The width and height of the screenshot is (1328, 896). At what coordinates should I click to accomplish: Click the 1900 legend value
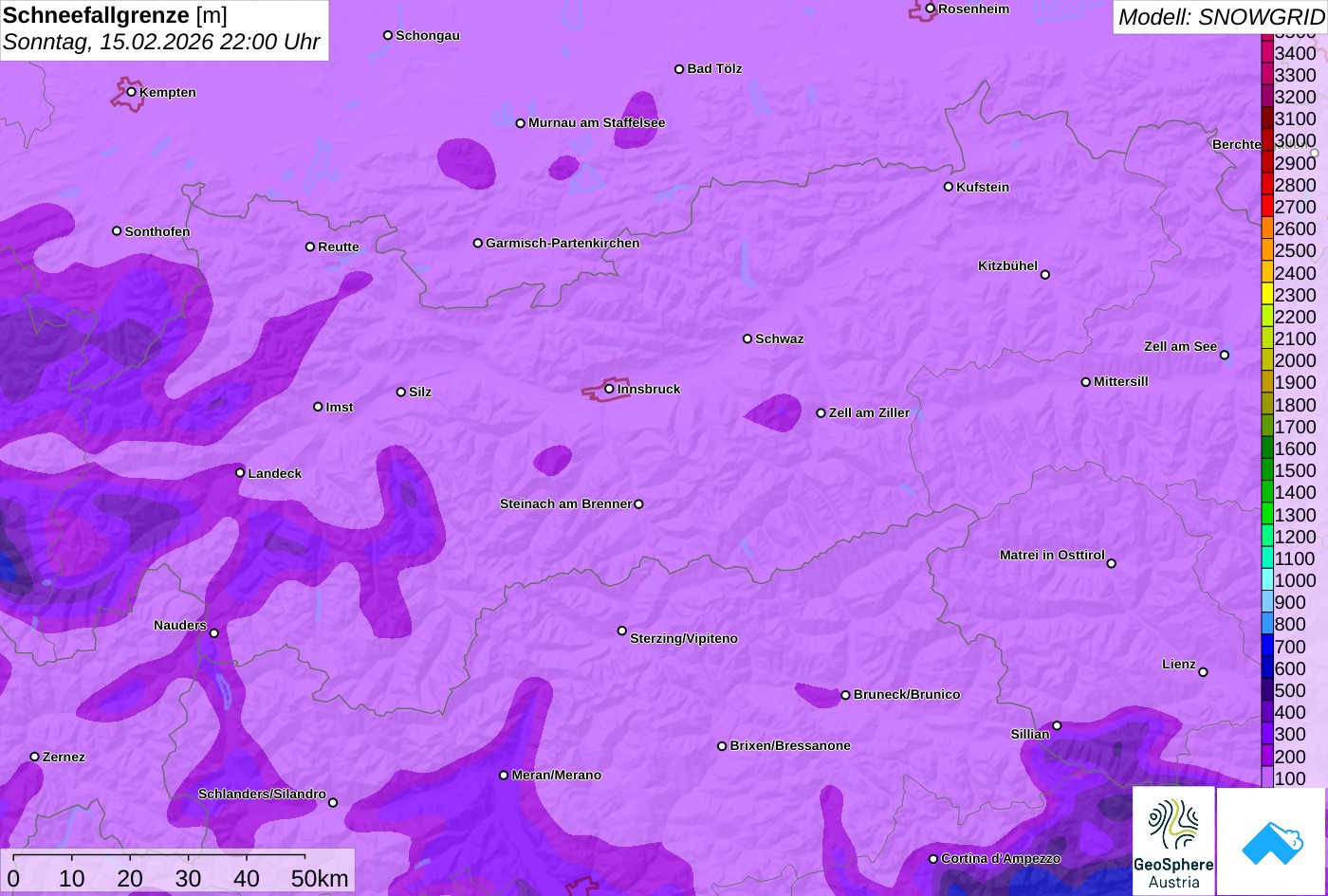1295,383
